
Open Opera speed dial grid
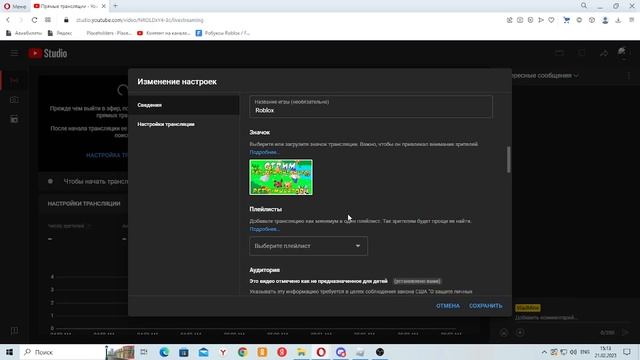click(x=48, y=20)
